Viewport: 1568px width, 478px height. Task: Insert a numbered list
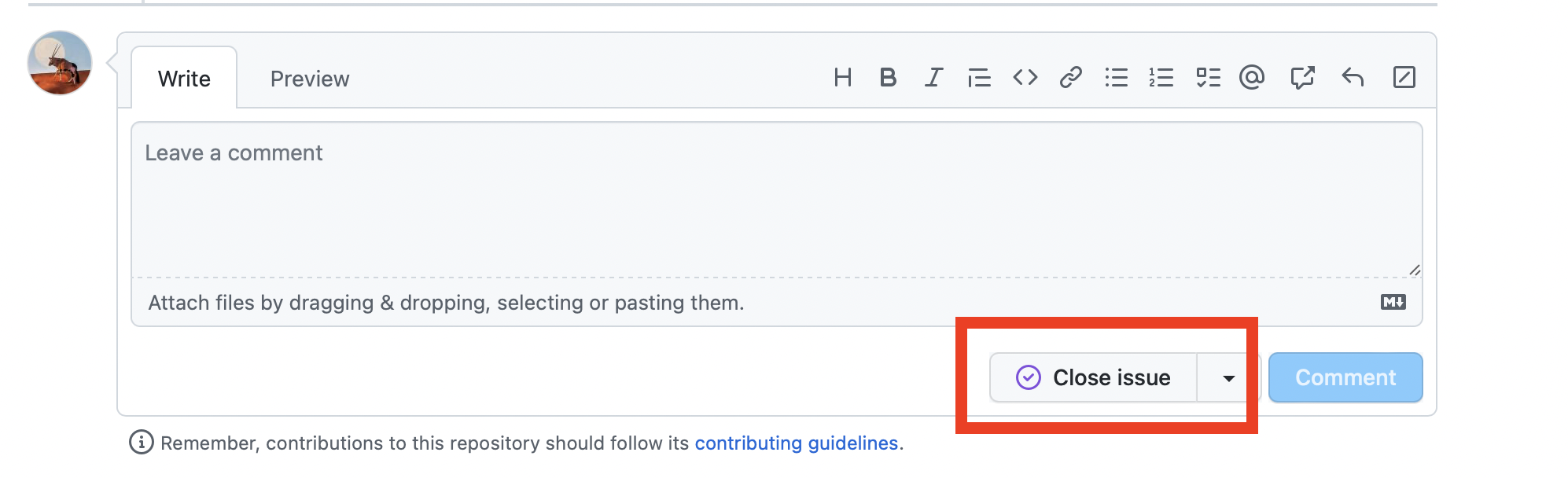(x=1161, y=77)
